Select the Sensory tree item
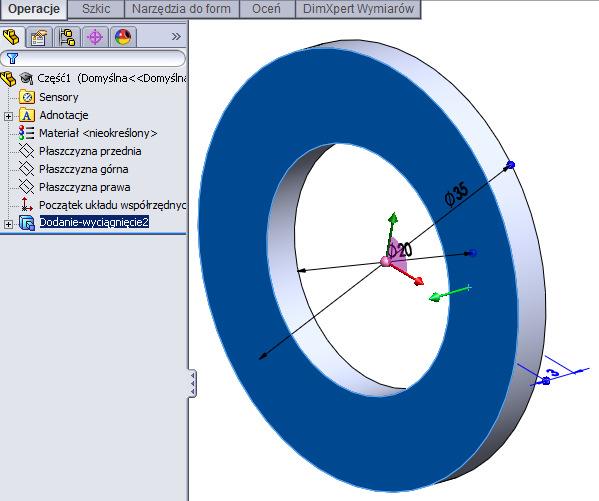Viewport: 599px width, 501px height. click(x=58, y=97)
